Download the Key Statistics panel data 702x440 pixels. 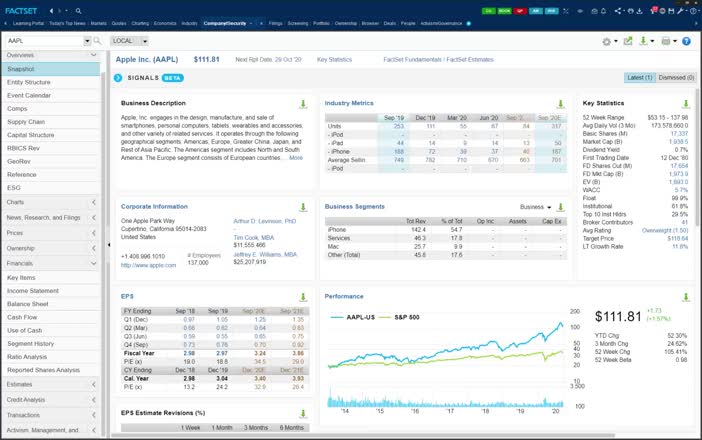click(685, 104)
